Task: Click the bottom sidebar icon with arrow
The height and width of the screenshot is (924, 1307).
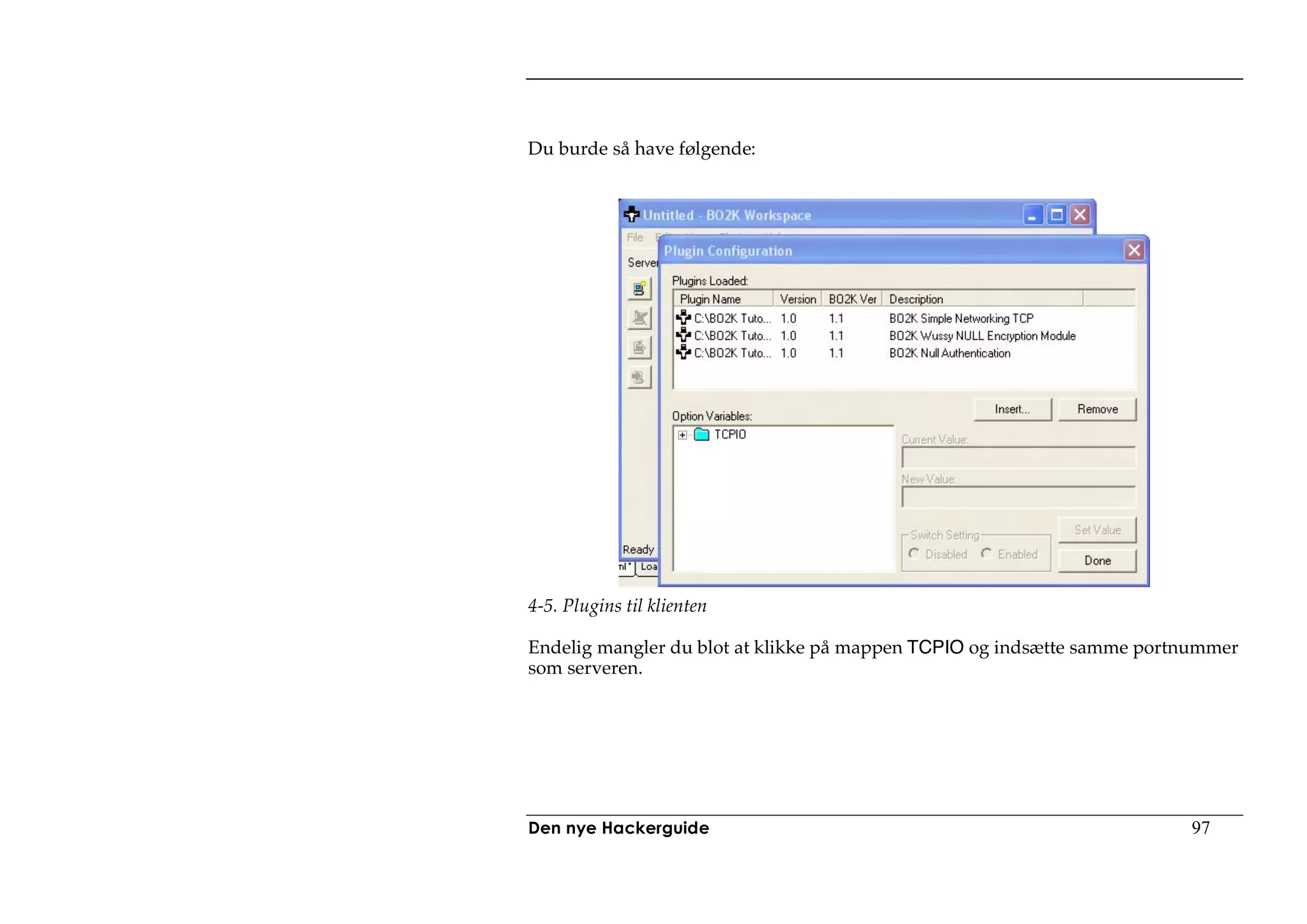Action: point(639,377)
